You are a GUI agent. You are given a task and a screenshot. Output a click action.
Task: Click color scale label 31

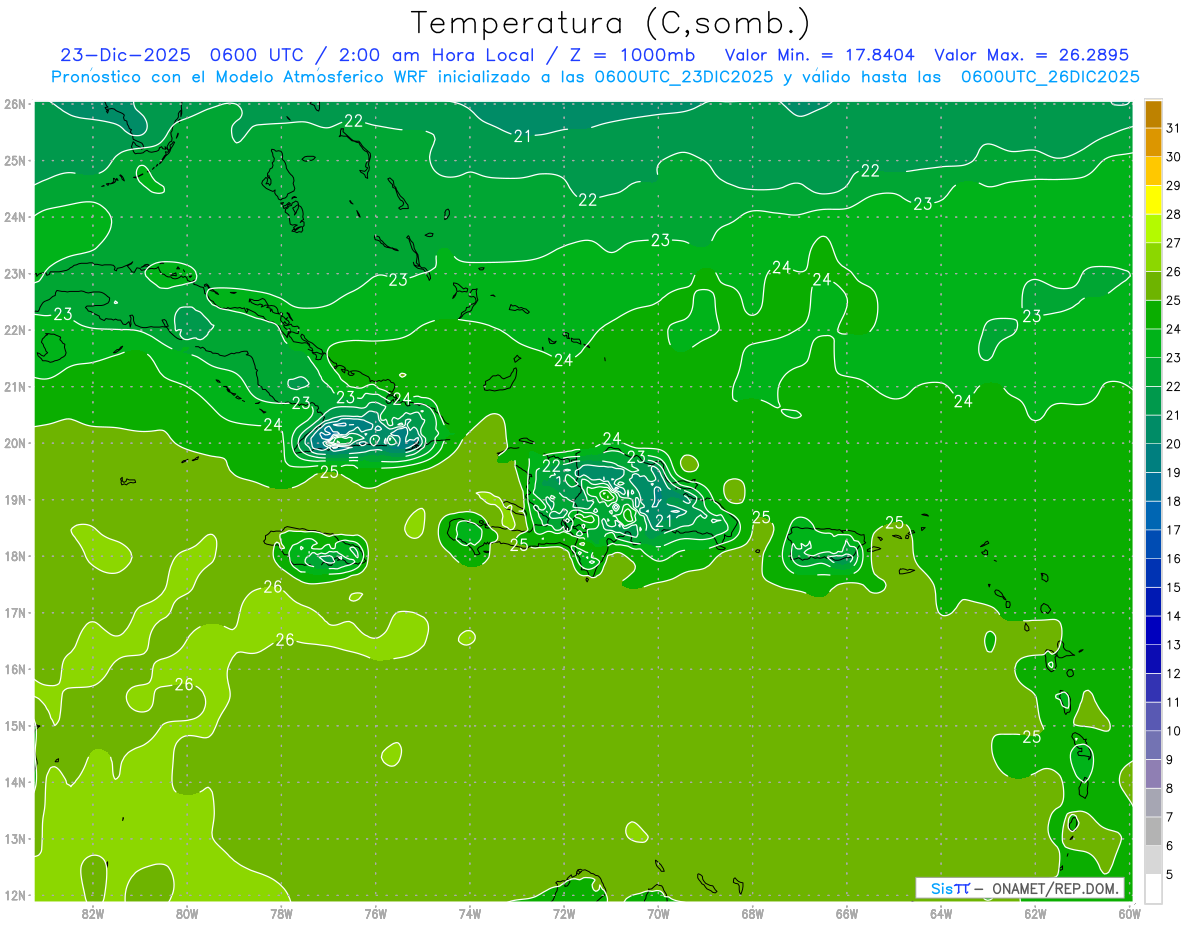(1173, 128)
